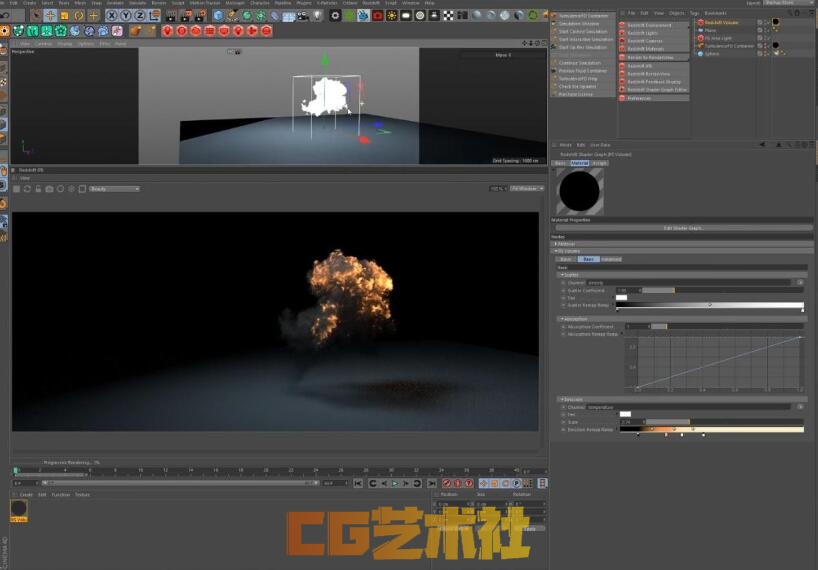Open Beauty AOV dropdown in render view
This screenshot has width=818, height=570.
pyautogui.click(x=114, y=189)
